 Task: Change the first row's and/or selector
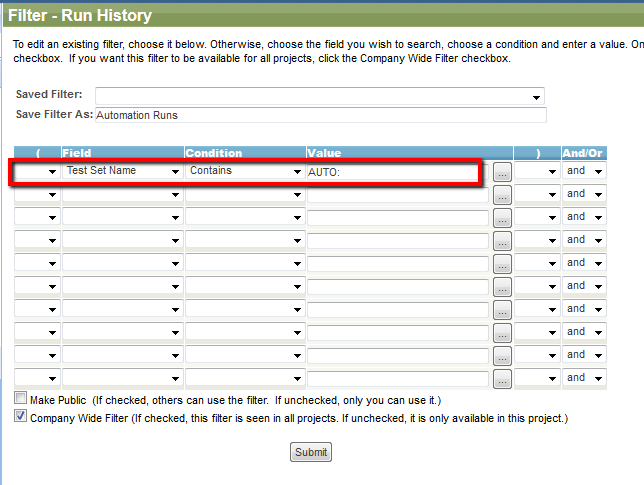coord(584,171)
